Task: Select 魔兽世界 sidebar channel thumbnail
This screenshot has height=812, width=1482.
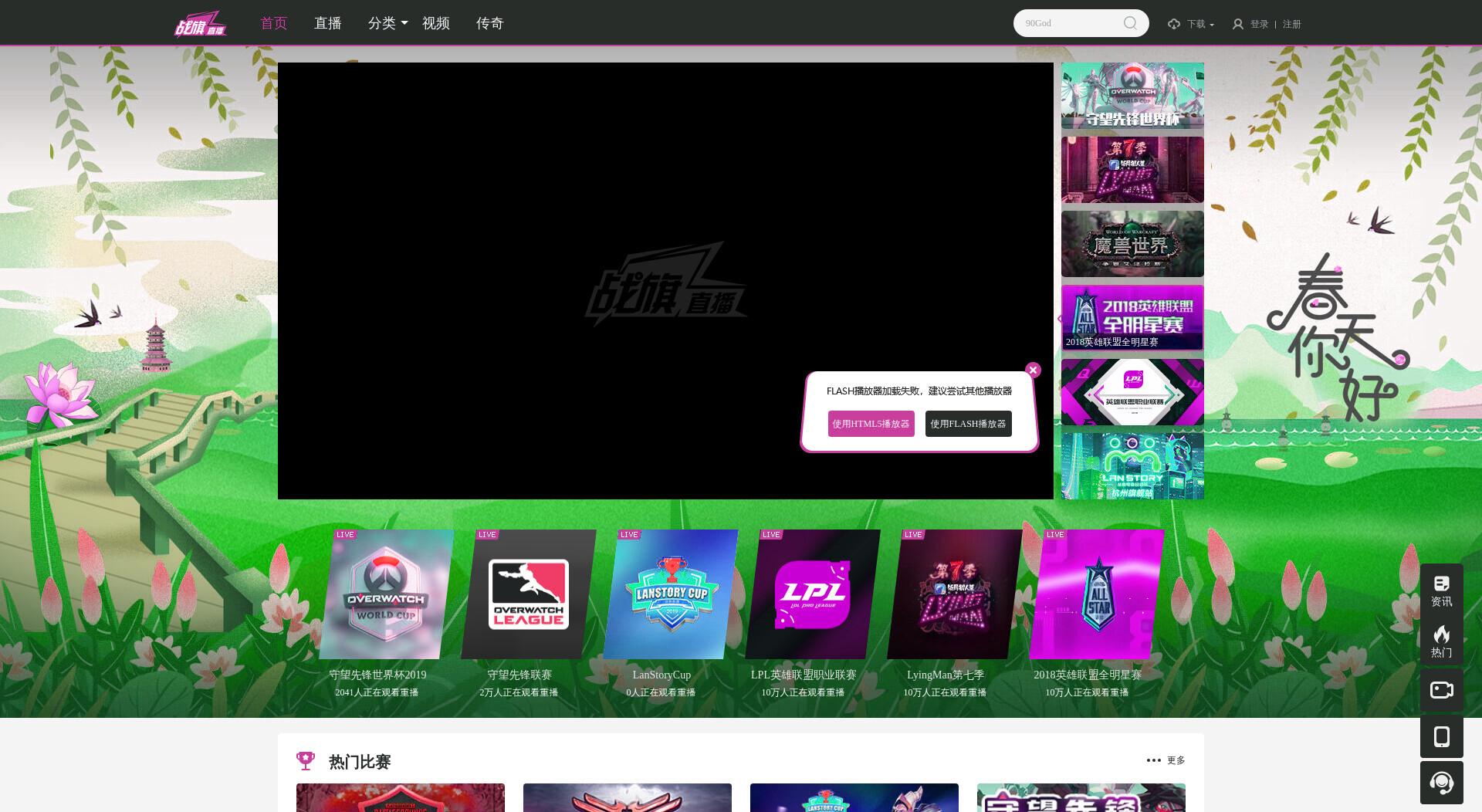Action: click(x=1132, y=244)
